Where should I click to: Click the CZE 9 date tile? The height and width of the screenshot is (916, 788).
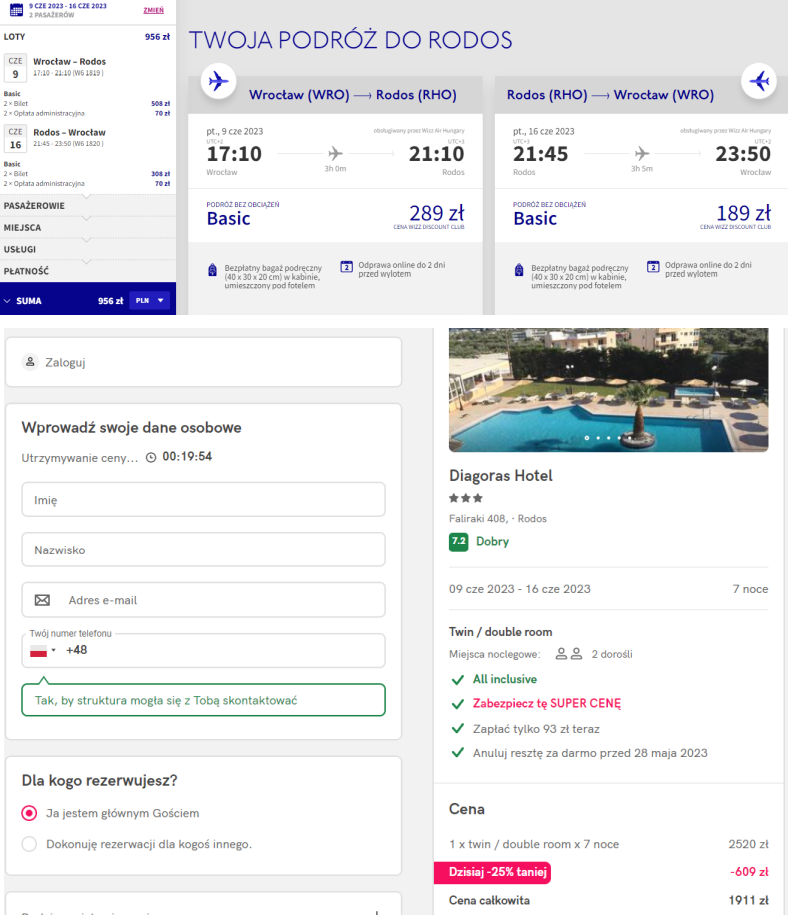pos(15,67)
